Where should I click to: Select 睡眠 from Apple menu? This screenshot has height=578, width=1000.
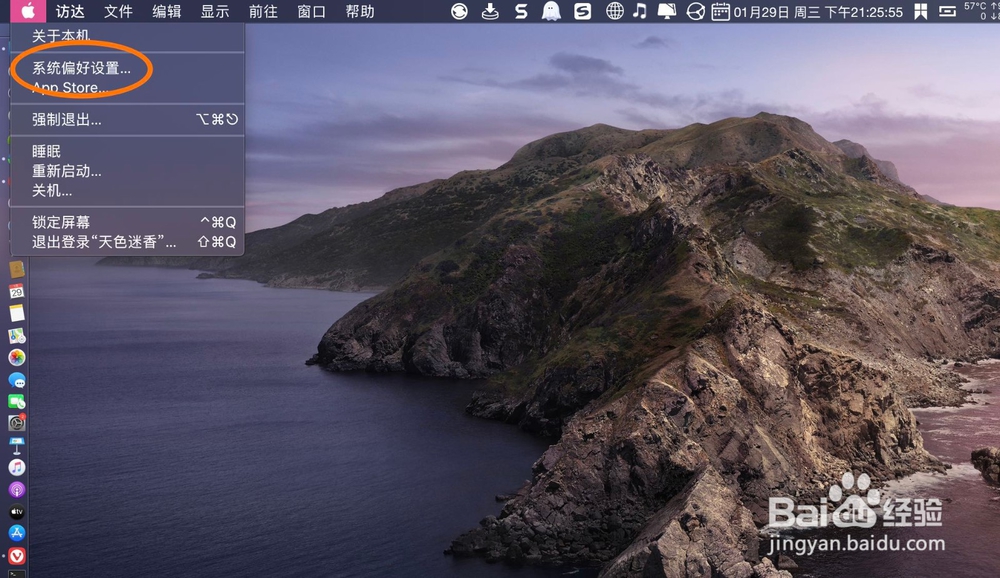(x=128, y=151)
